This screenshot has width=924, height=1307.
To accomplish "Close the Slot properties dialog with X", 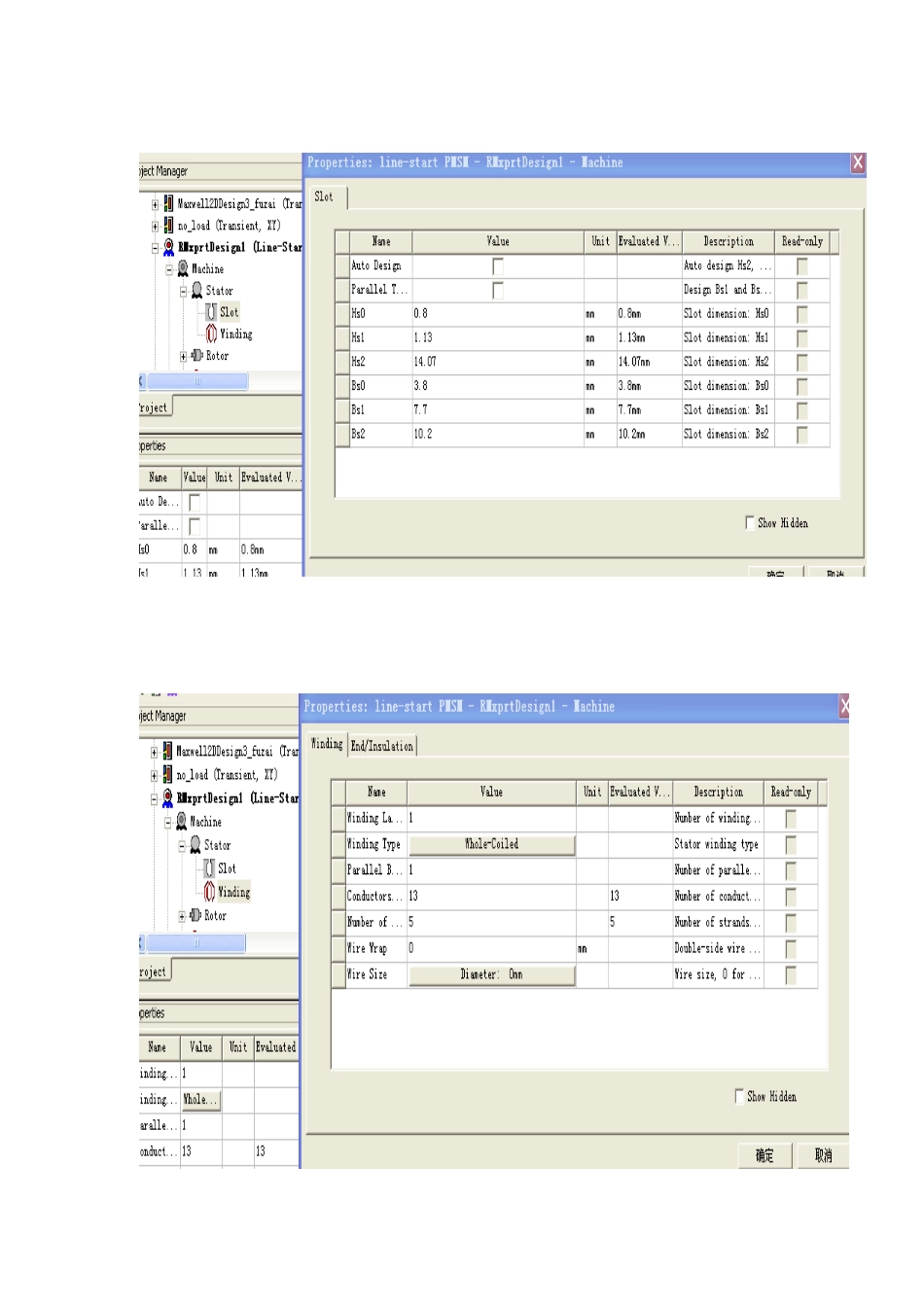I will coord(858,162).
